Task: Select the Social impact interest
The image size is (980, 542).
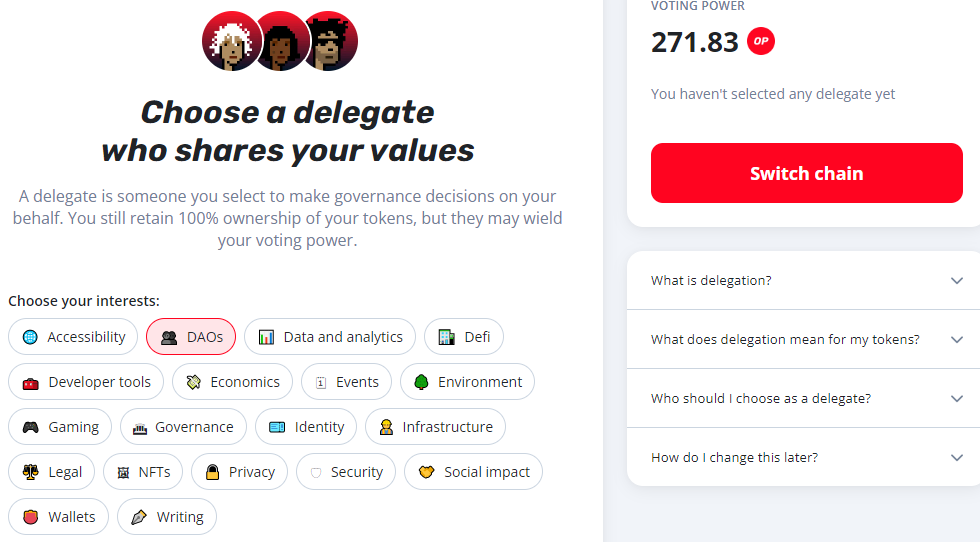Action: (474, 472)
